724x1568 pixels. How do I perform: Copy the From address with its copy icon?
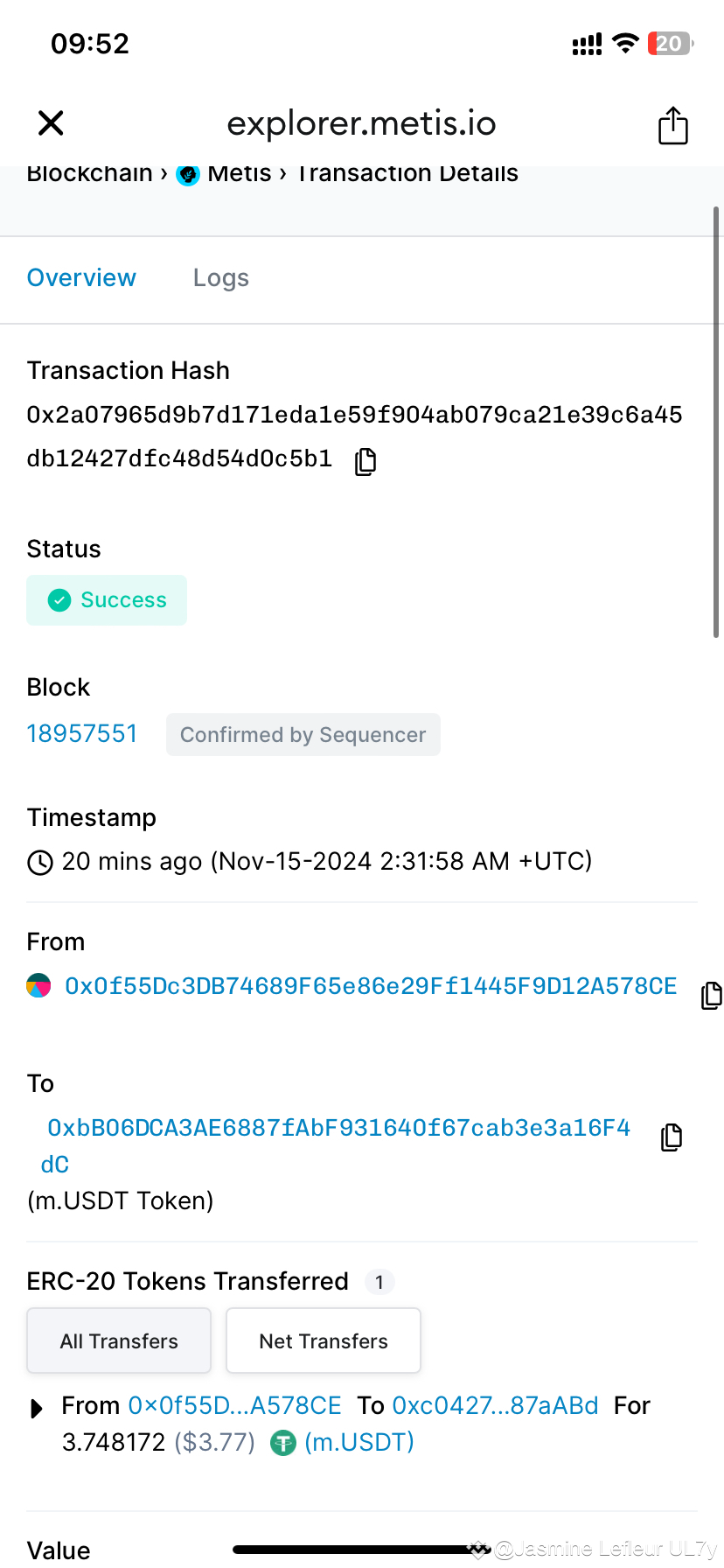pyautogui.click(x=711, y=995)
